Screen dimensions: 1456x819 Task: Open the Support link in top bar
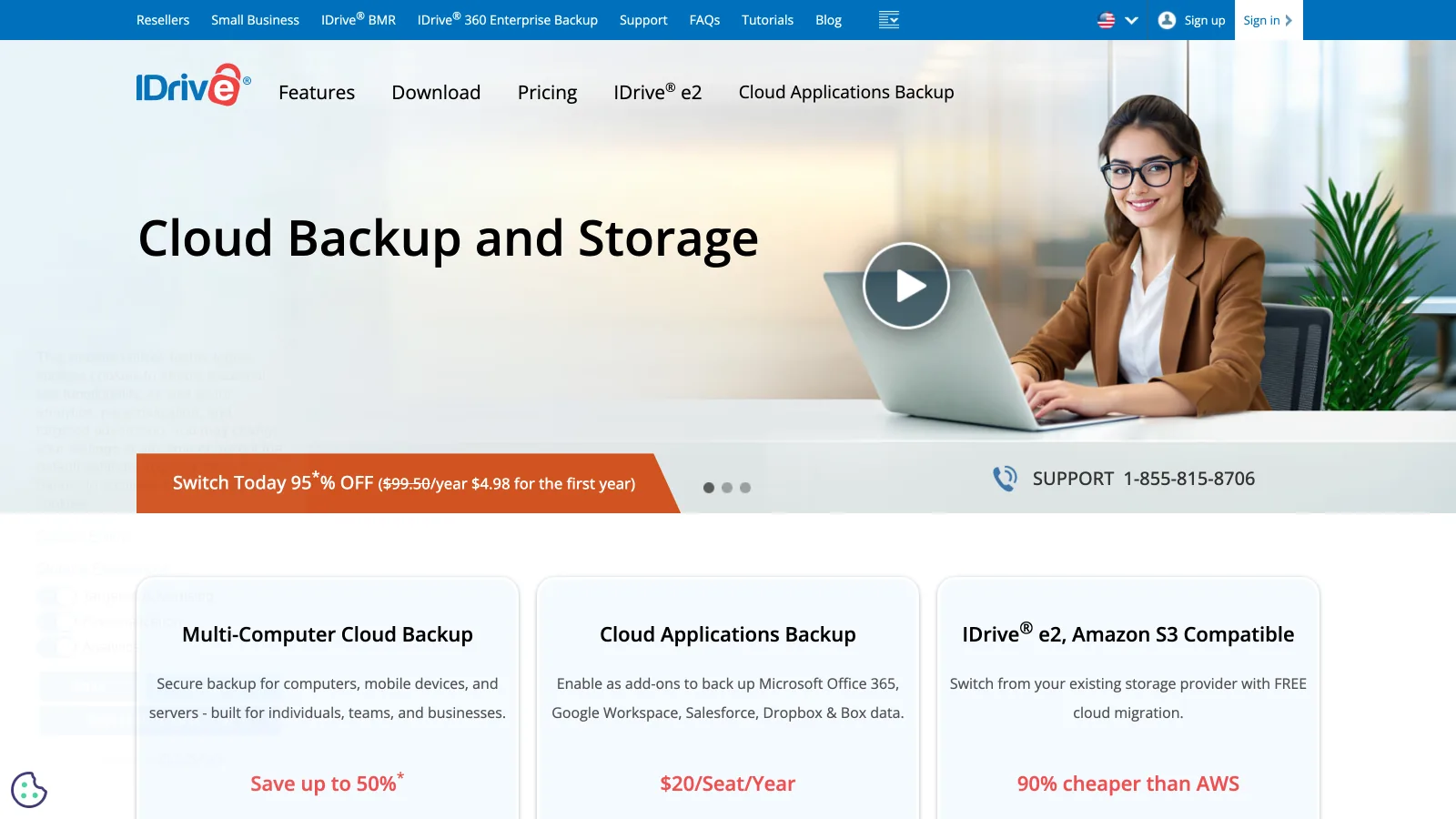pos(643,20)
